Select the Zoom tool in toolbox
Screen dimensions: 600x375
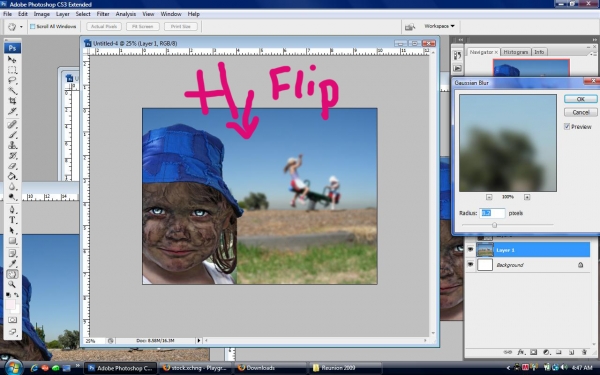[x=12, y=284]
